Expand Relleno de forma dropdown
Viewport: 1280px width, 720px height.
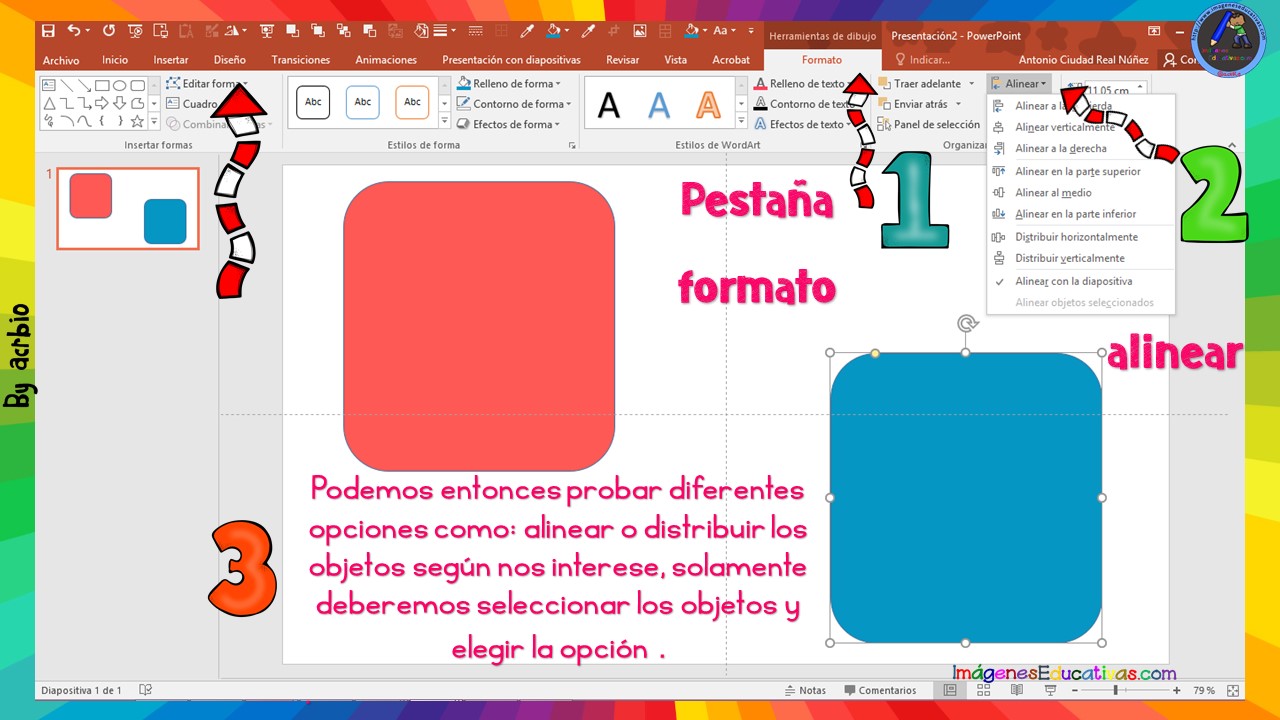tap(509, 84)
